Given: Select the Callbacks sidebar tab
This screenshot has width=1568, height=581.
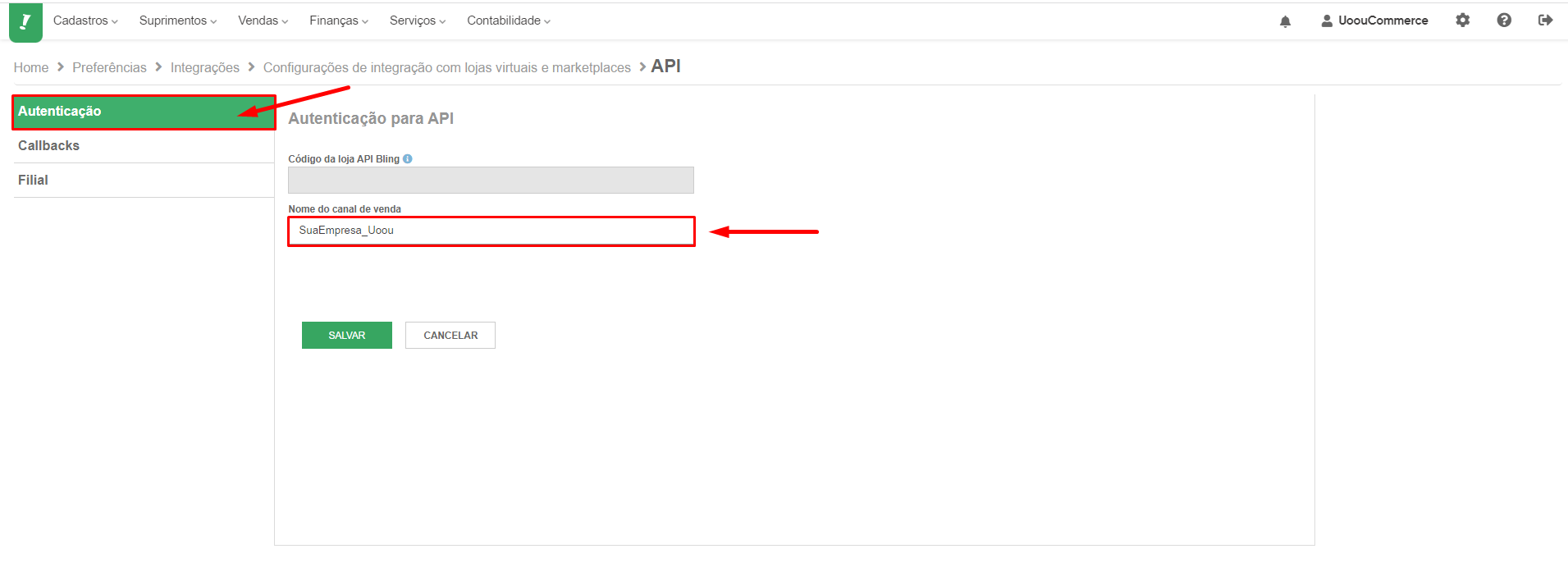Looking at the screenshot, I should [144, 146].
